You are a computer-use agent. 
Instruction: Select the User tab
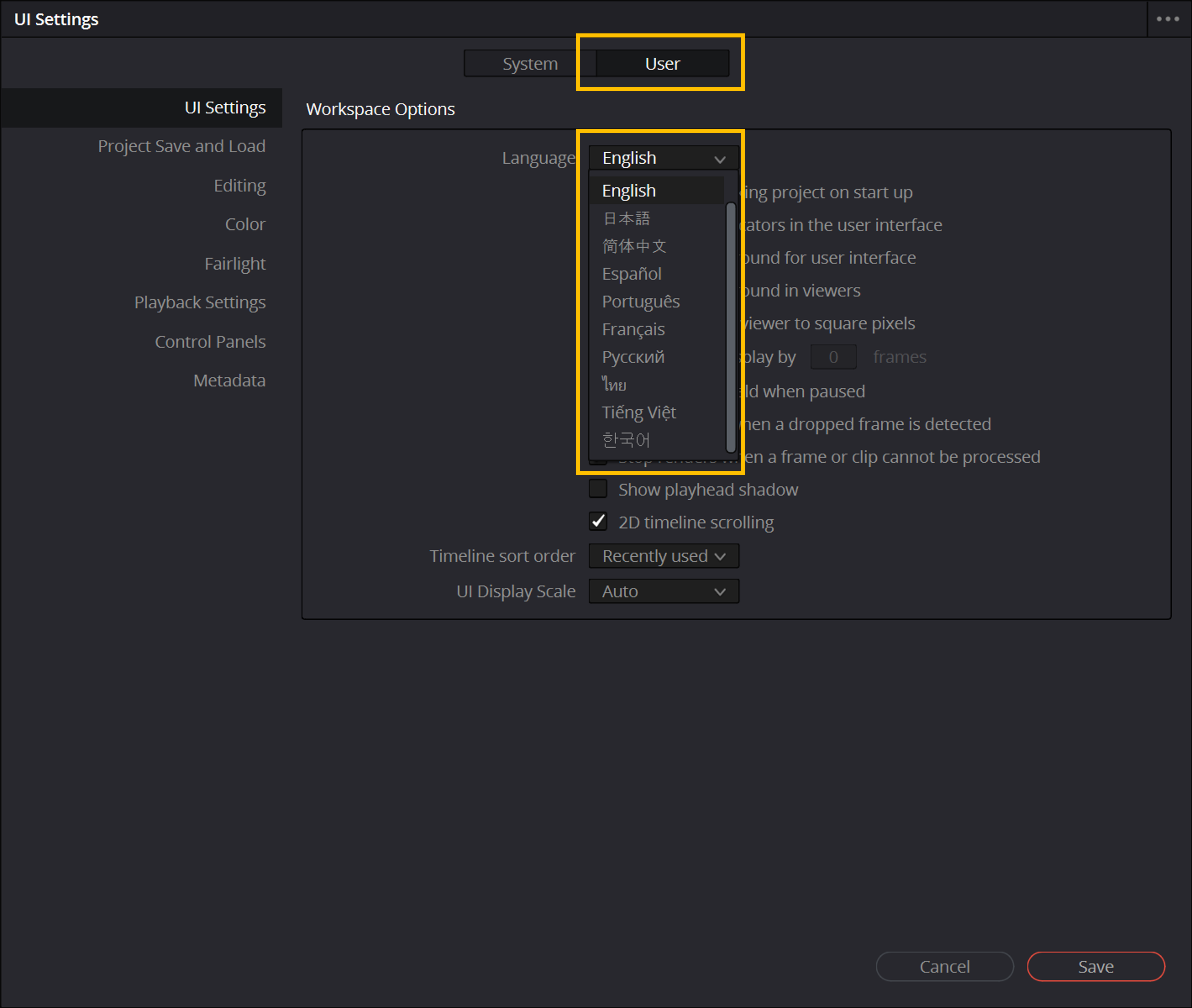tap(662, 64)
